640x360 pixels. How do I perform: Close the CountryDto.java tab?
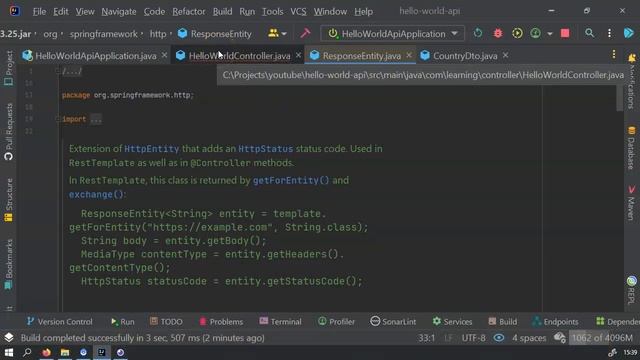click(x=505, y=55)
